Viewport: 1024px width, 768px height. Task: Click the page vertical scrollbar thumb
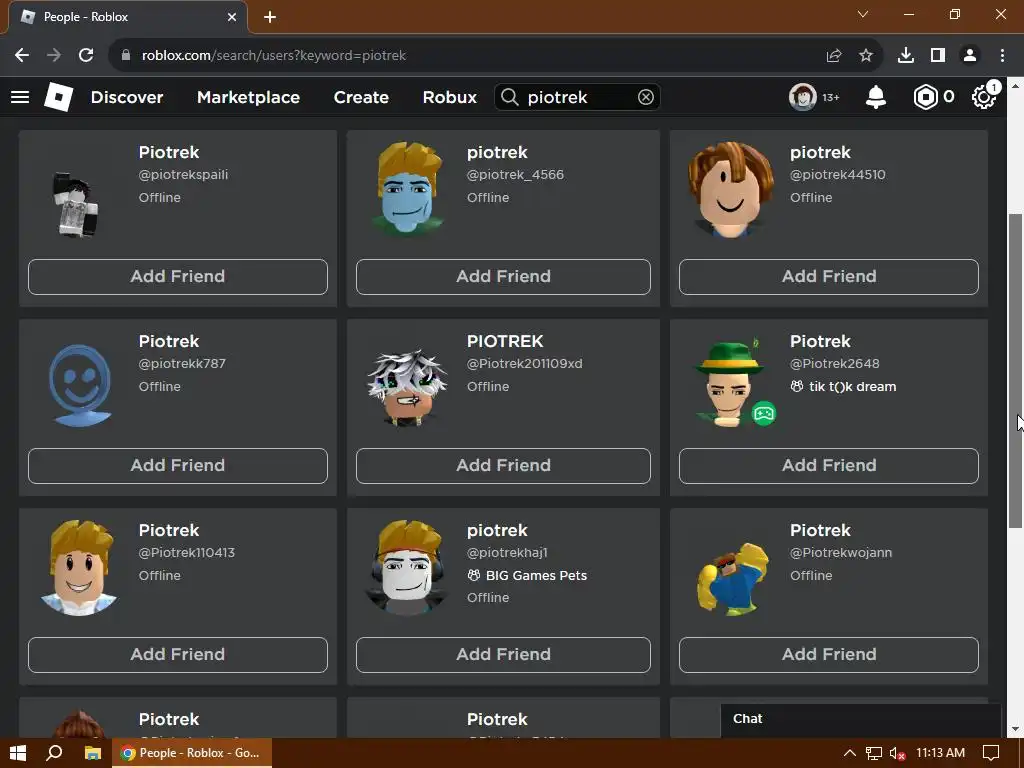pos(1016,370)
